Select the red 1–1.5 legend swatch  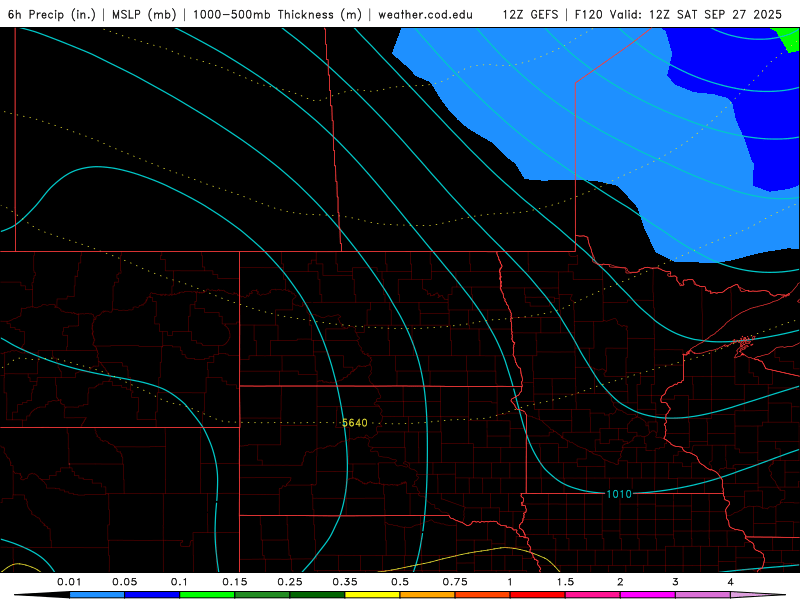coord(538,595)
